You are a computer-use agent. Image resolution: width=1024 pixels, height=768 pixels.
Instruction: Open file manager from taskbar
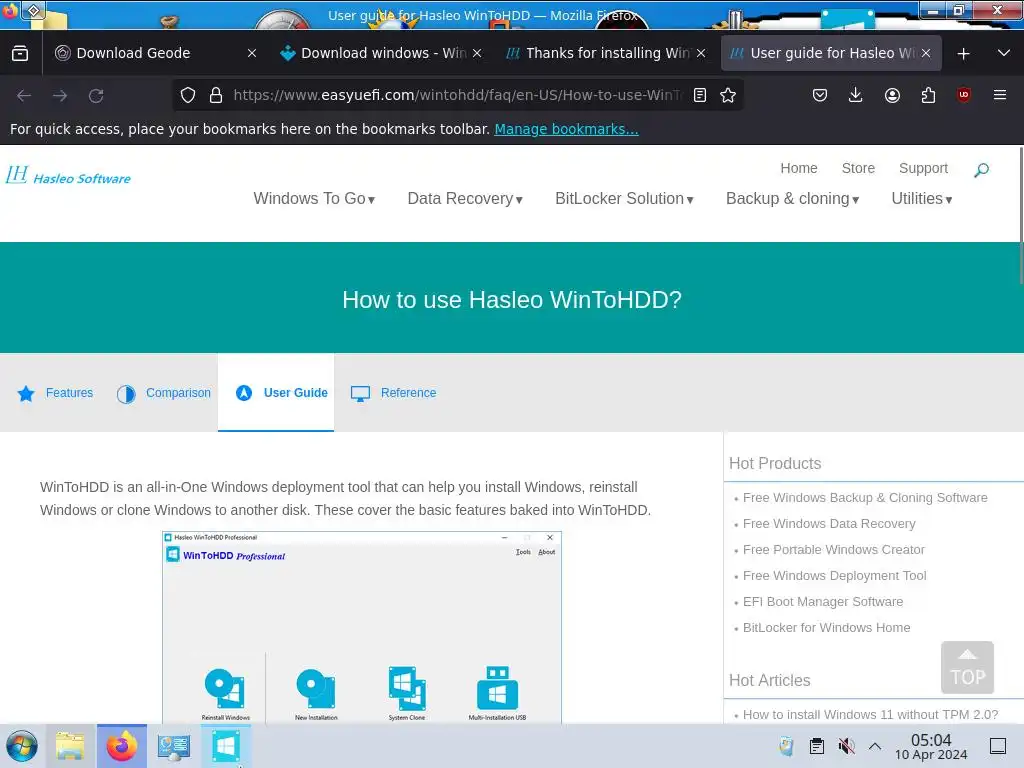click(x=71, y=746)
